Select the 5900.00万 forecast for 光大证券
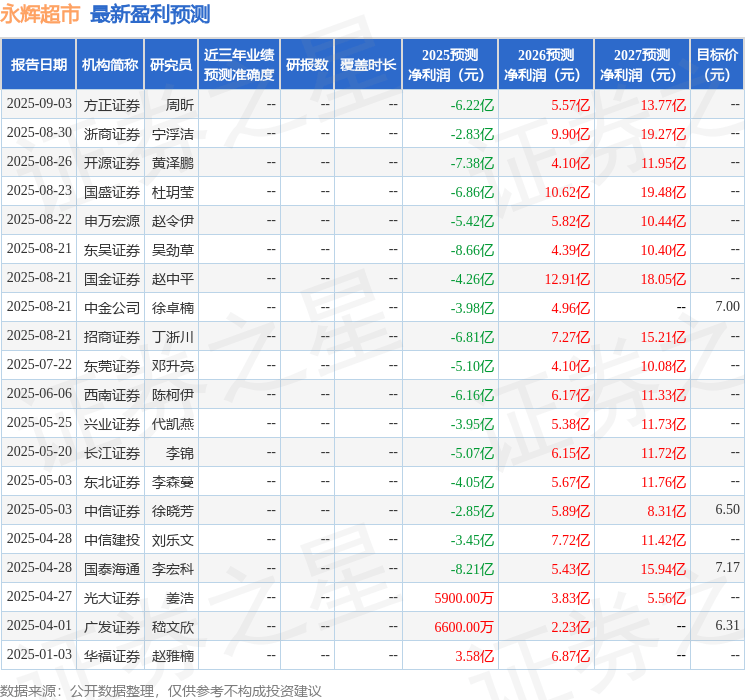 tap(464, 597)
